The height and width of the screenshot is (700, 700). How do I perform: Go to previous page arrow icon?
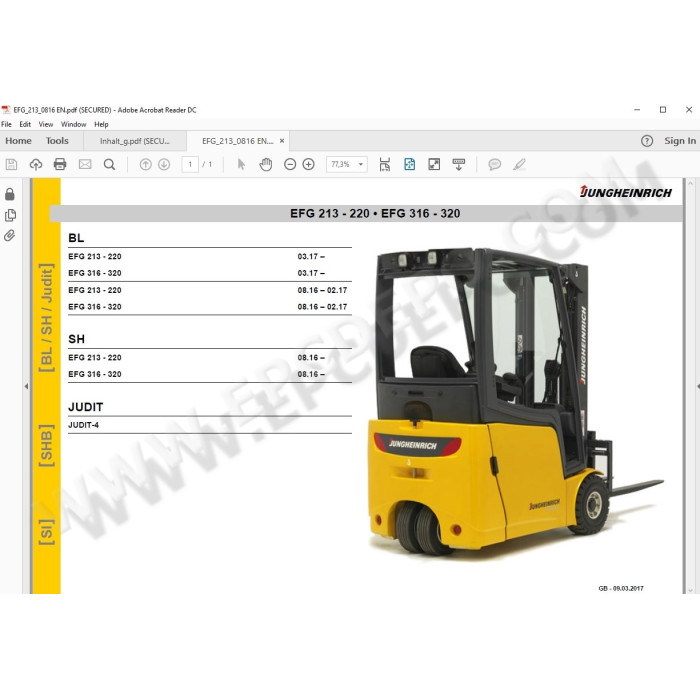[x=146, y=165]
